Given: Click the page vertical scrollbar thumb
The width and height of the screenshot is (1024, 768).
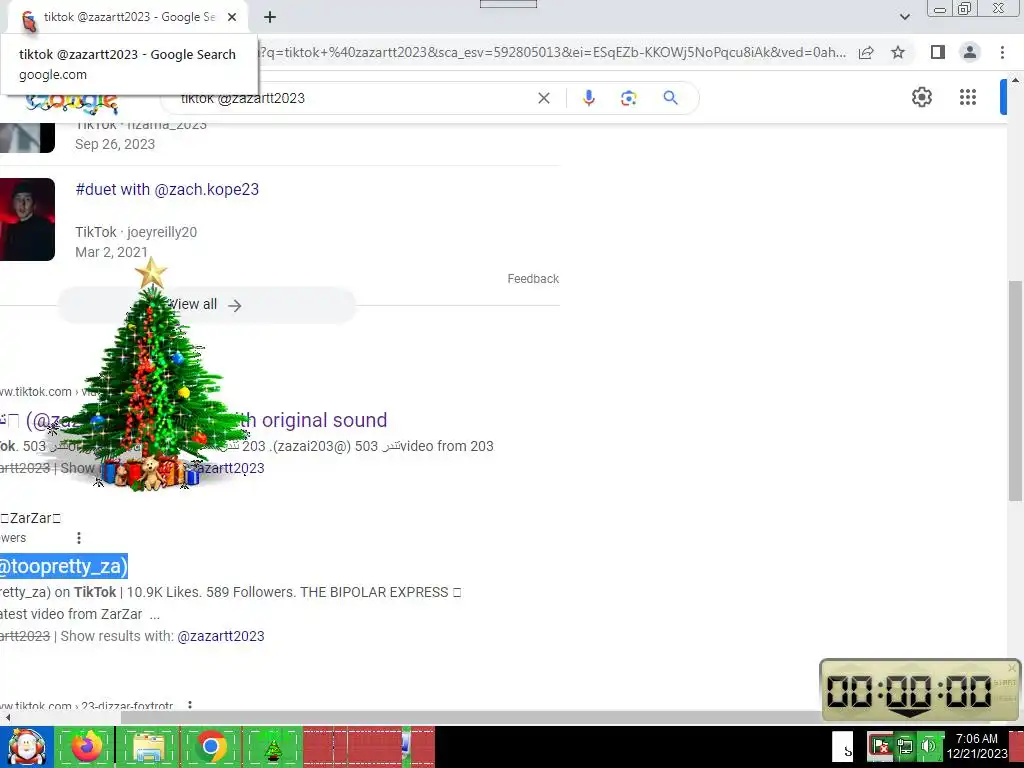Looking at the screenshot, I should [x=1015, y=391].
